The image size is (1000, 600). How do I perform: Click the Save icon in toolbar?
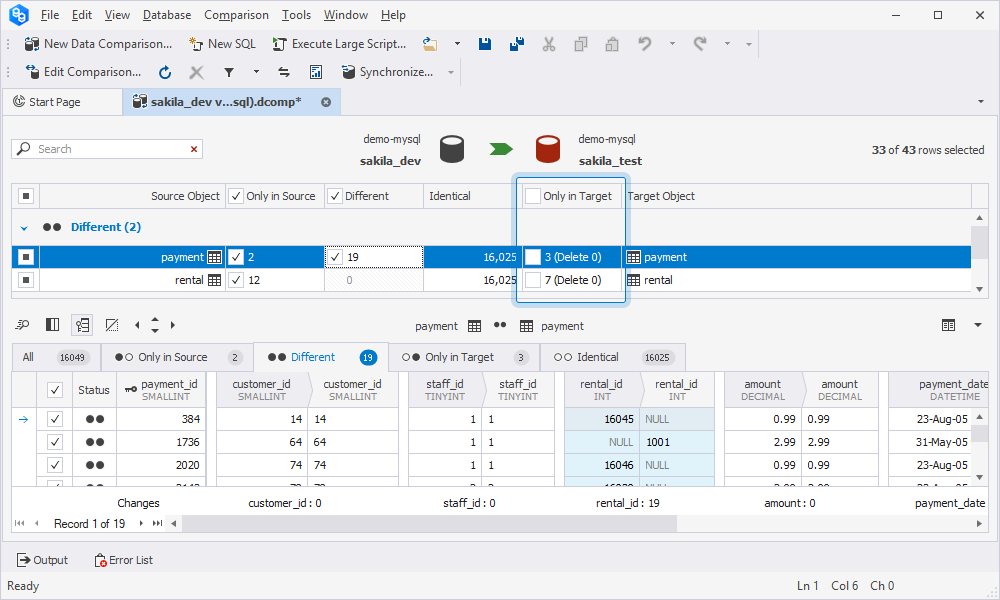point(485,44)
